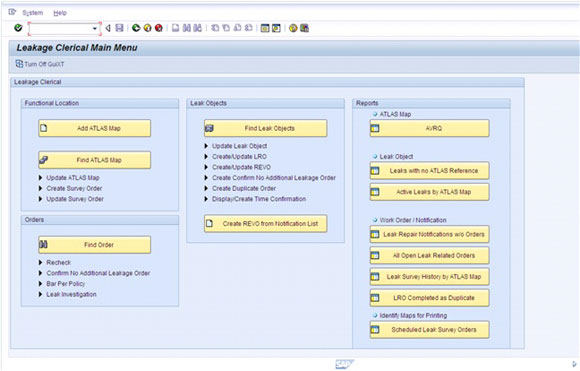The height and width of the screenshot is (371, 580).
Task: Click the Previous Page icon
Action: pos(226,28)
